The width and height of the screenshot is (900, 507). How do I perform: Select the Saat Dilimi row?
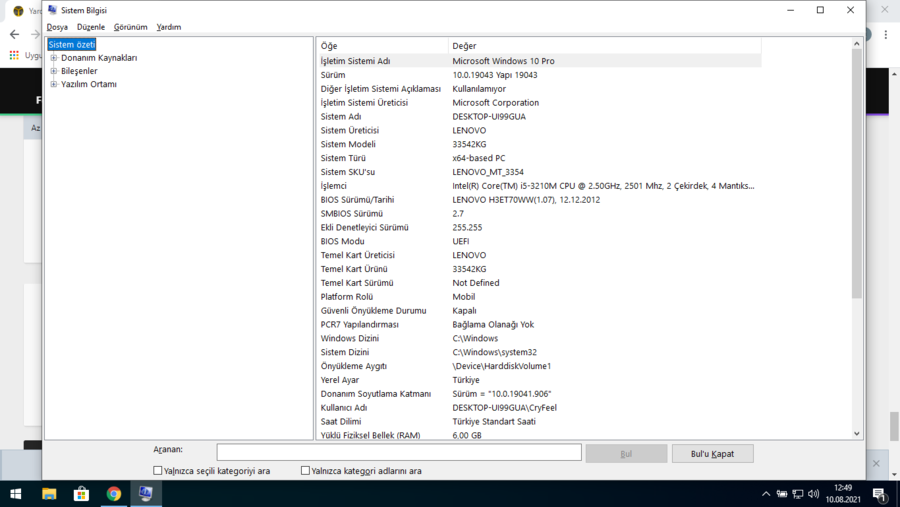coord(540,421)
